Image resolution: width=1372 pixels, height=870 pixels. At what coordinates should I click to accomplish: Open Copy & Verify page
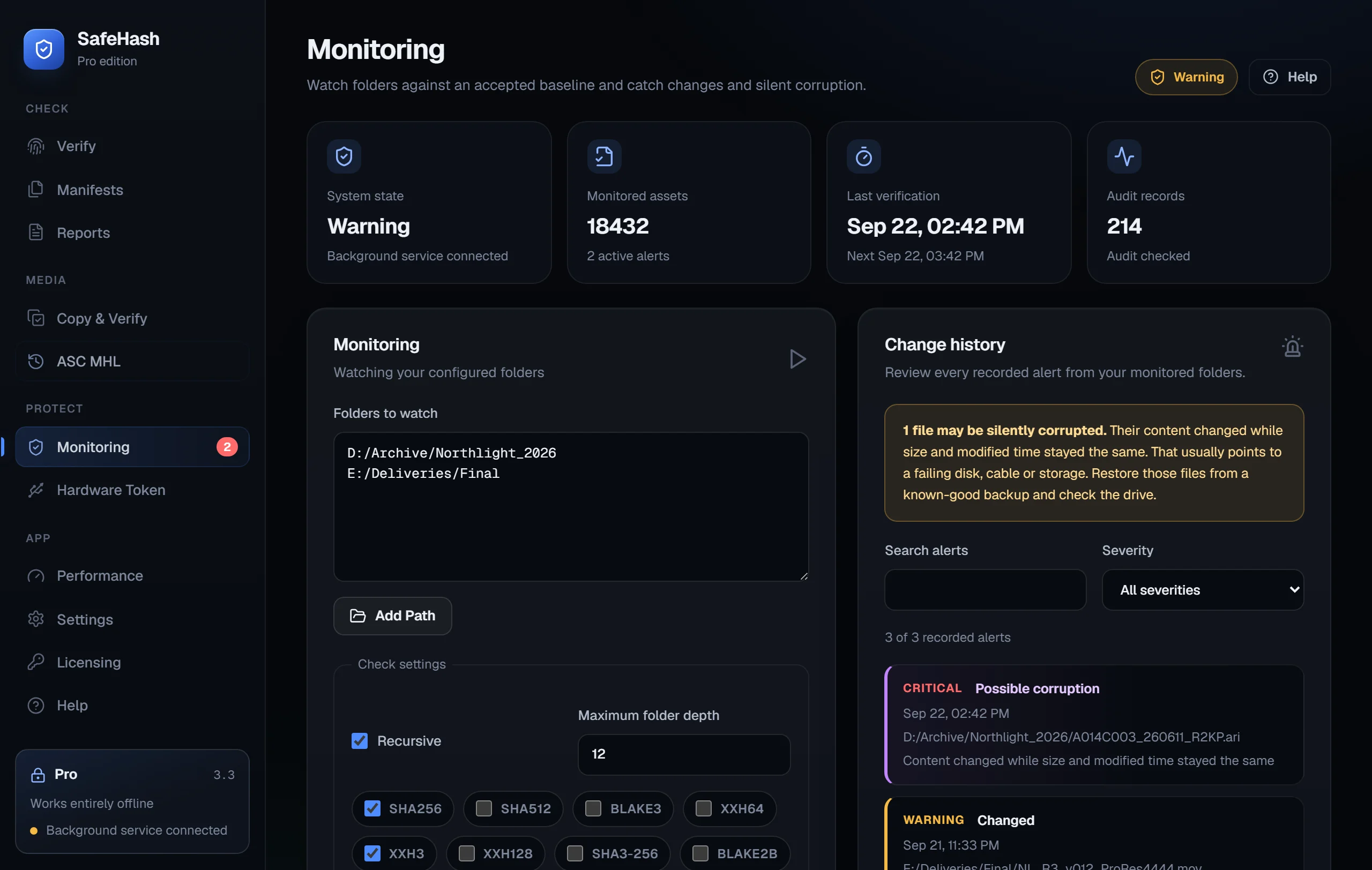point(132,318)
